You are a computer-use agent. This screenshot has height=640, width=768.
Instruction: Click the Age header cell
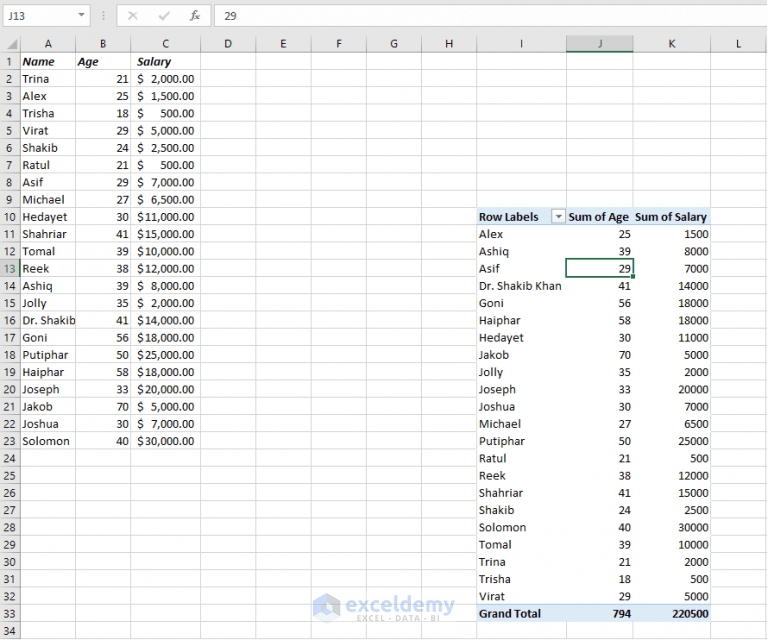(103, 62)
